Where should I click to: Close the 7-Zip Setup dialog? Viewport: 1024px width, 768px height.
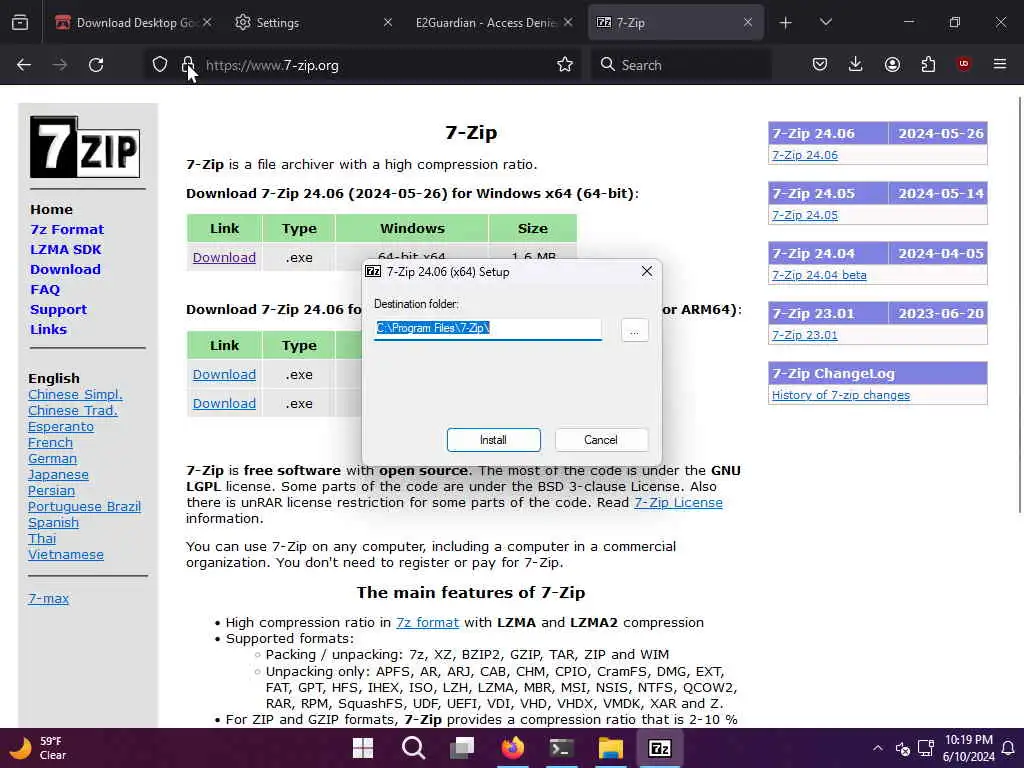[647, 271]
